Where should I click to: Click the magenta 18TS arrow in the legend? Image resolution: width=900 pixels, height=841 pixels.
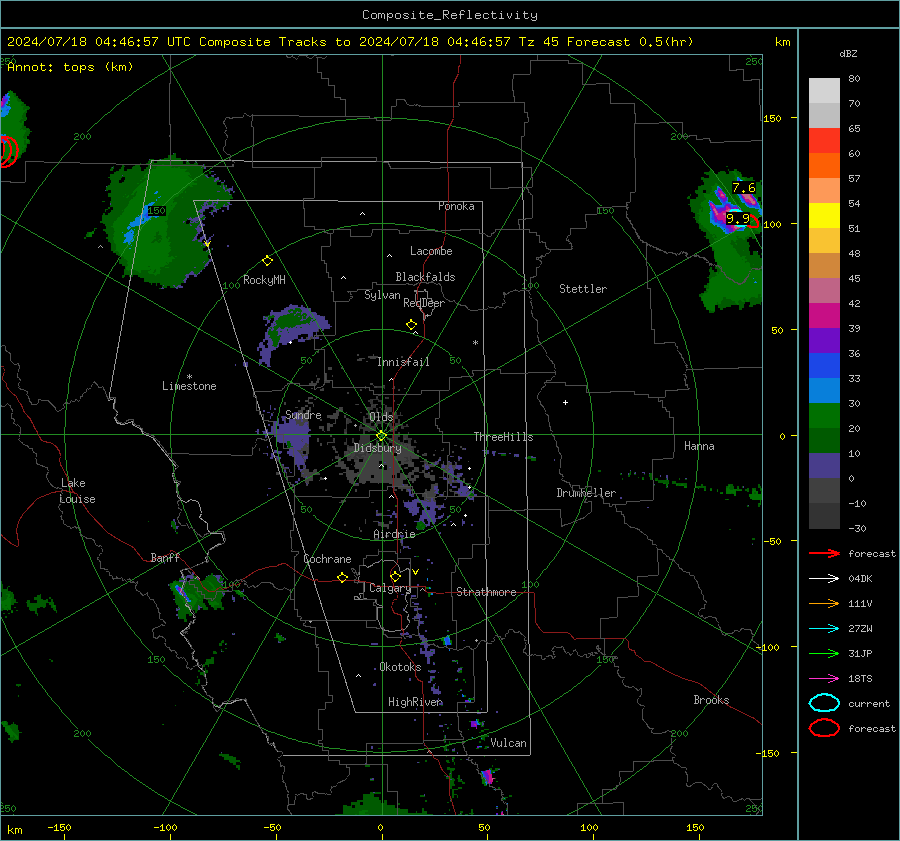pos(824,679)
